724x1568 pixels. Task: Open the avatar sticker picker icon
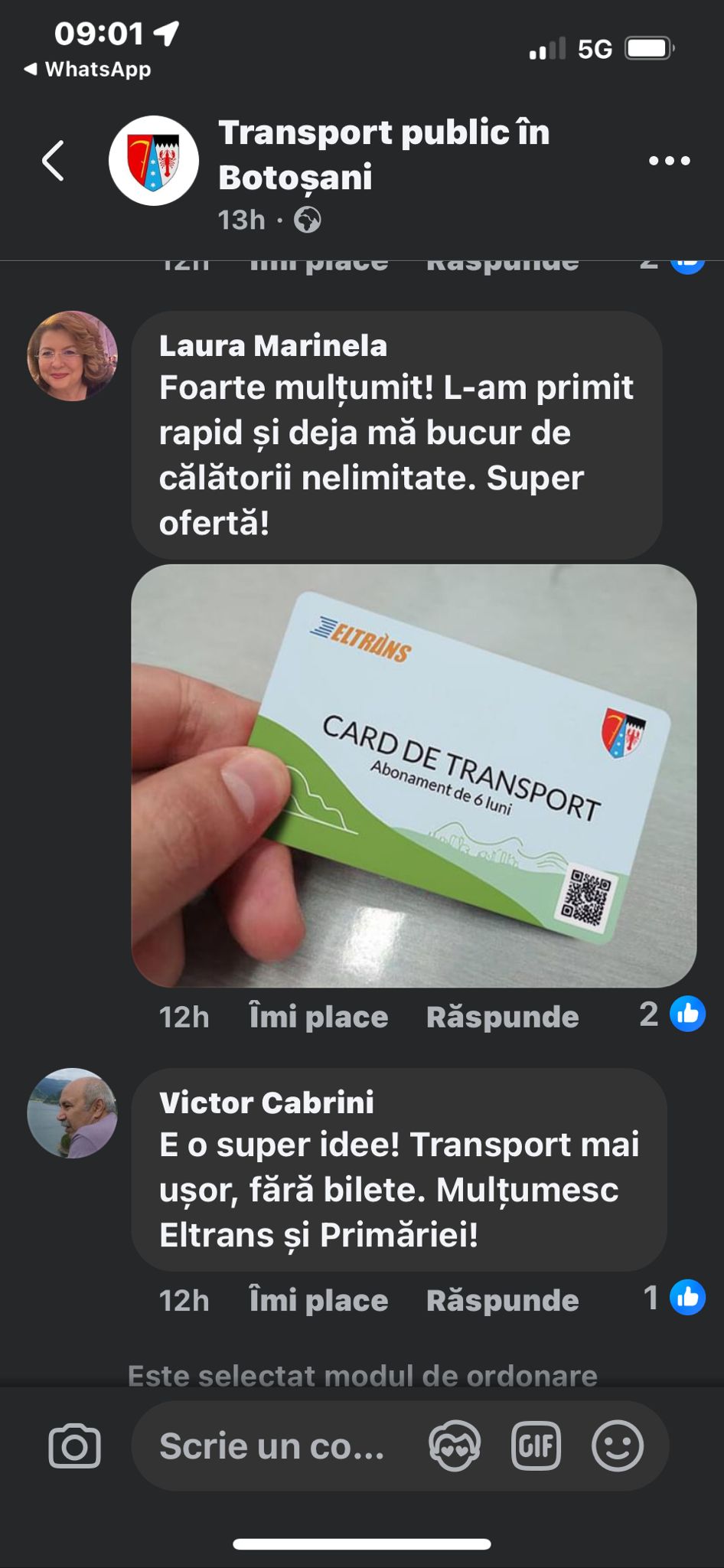tap(455, 1446)
